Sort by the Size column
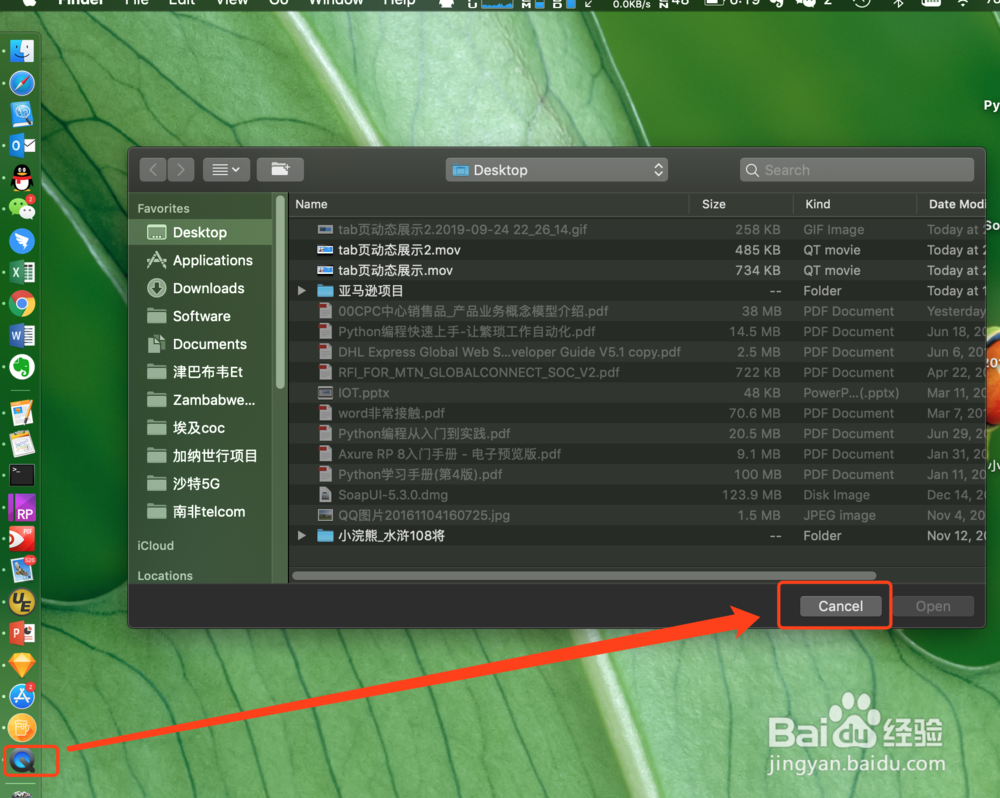 click(x=714, y=204)
